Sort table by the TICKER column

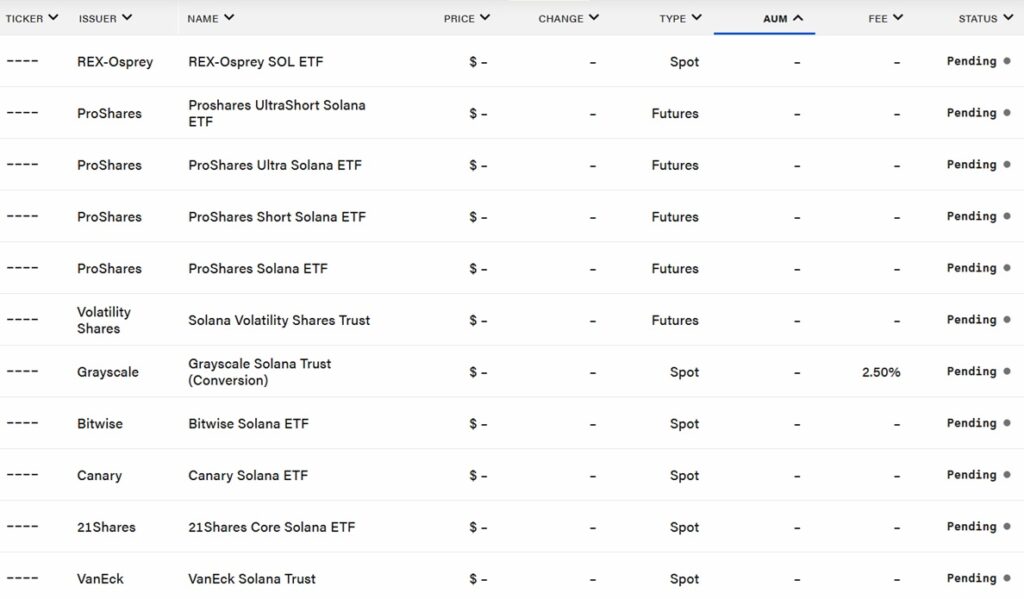[x=32, y=18]
